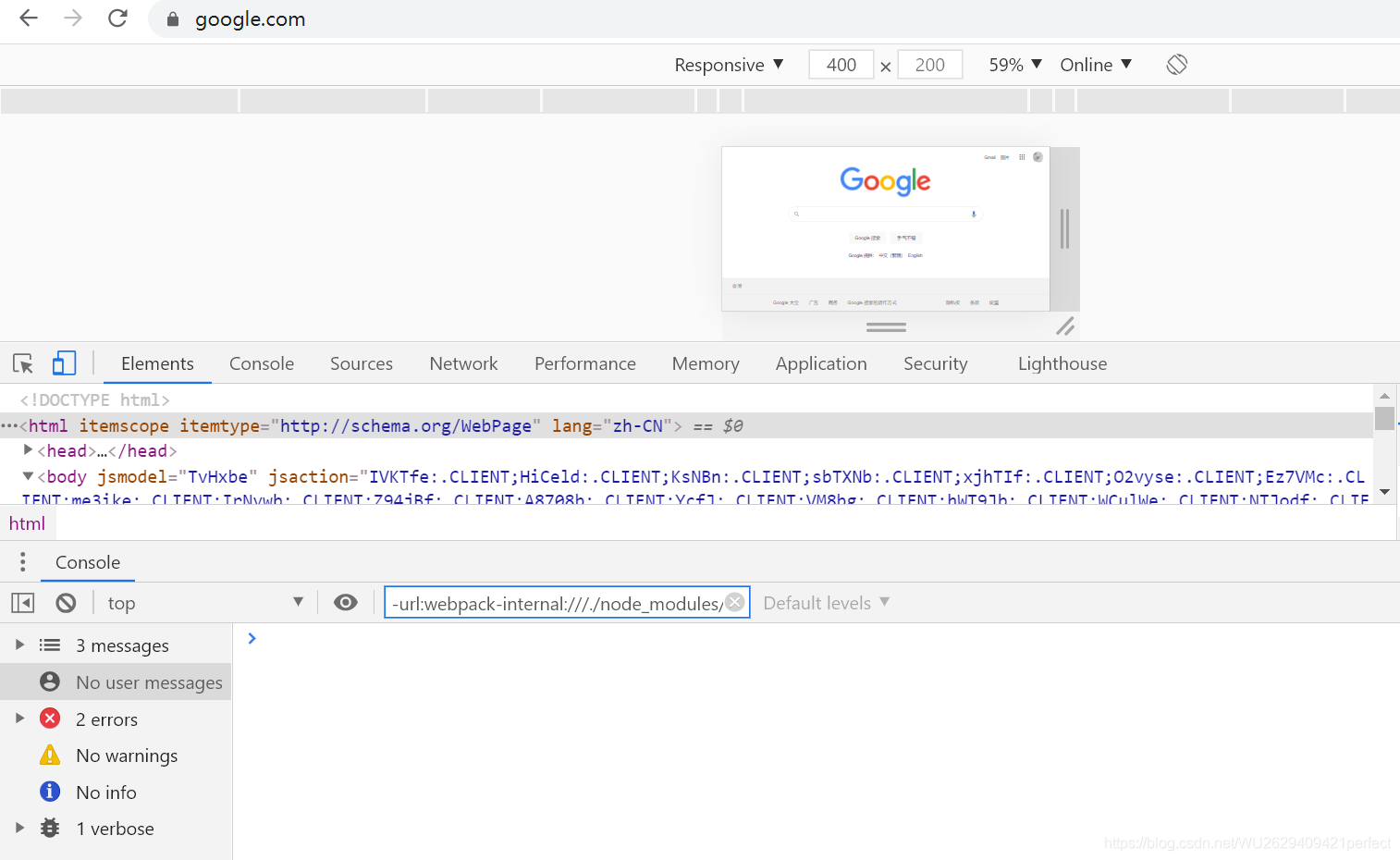1400x860 pixels.
Task: Click the viewport bottom resize handle
Action: 886,326
